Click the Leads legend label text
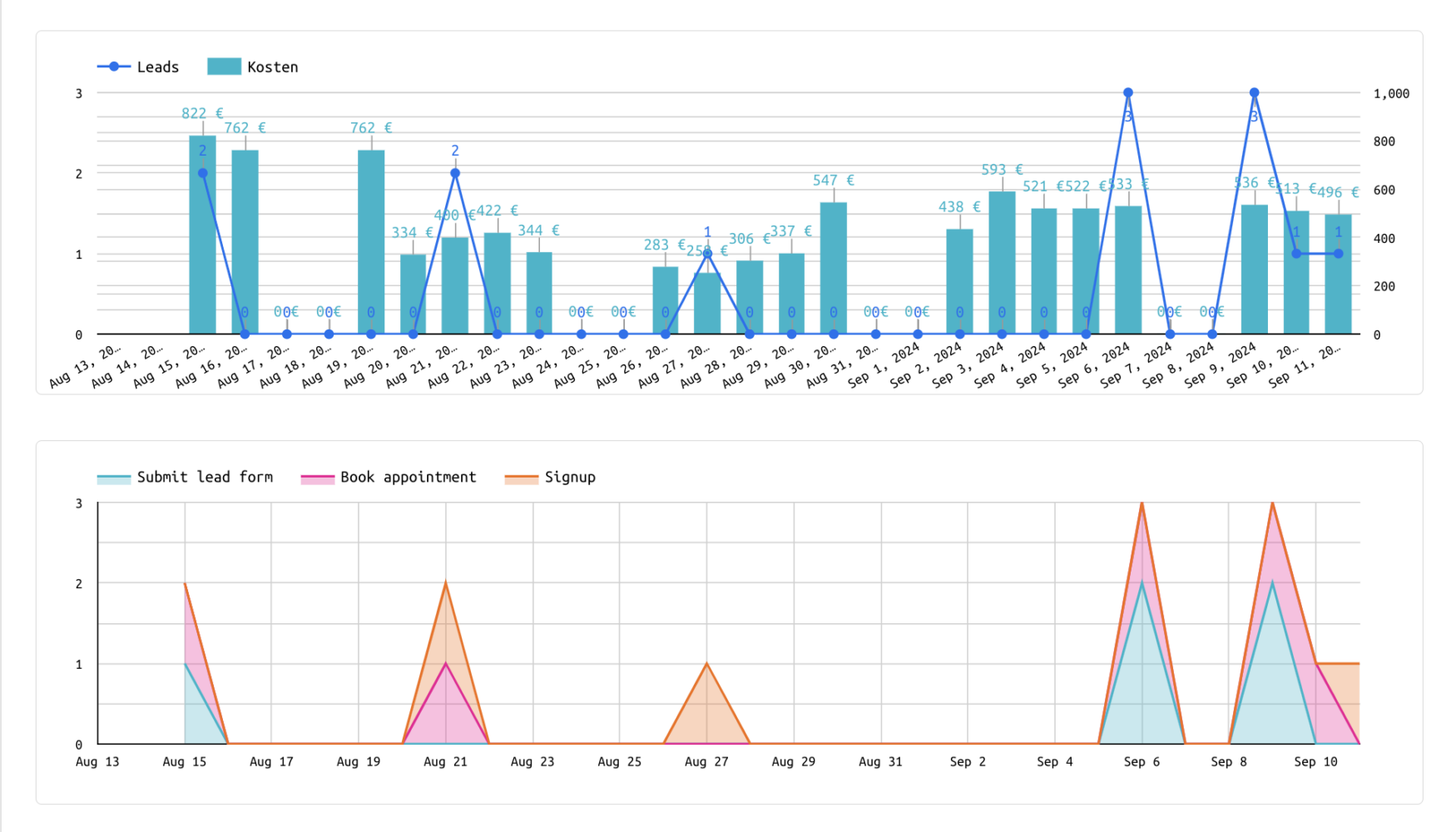This screenshot has height=832, width=1456. (x=158, y=67)
